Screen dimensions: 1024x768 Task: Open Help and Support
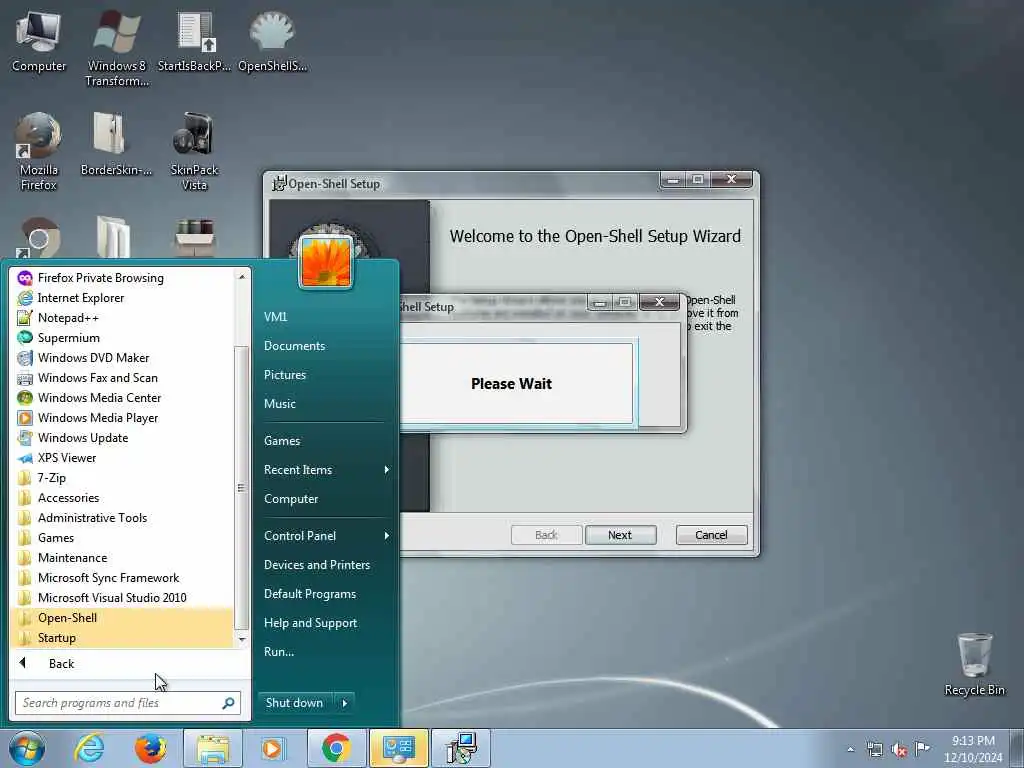[311, 623]
